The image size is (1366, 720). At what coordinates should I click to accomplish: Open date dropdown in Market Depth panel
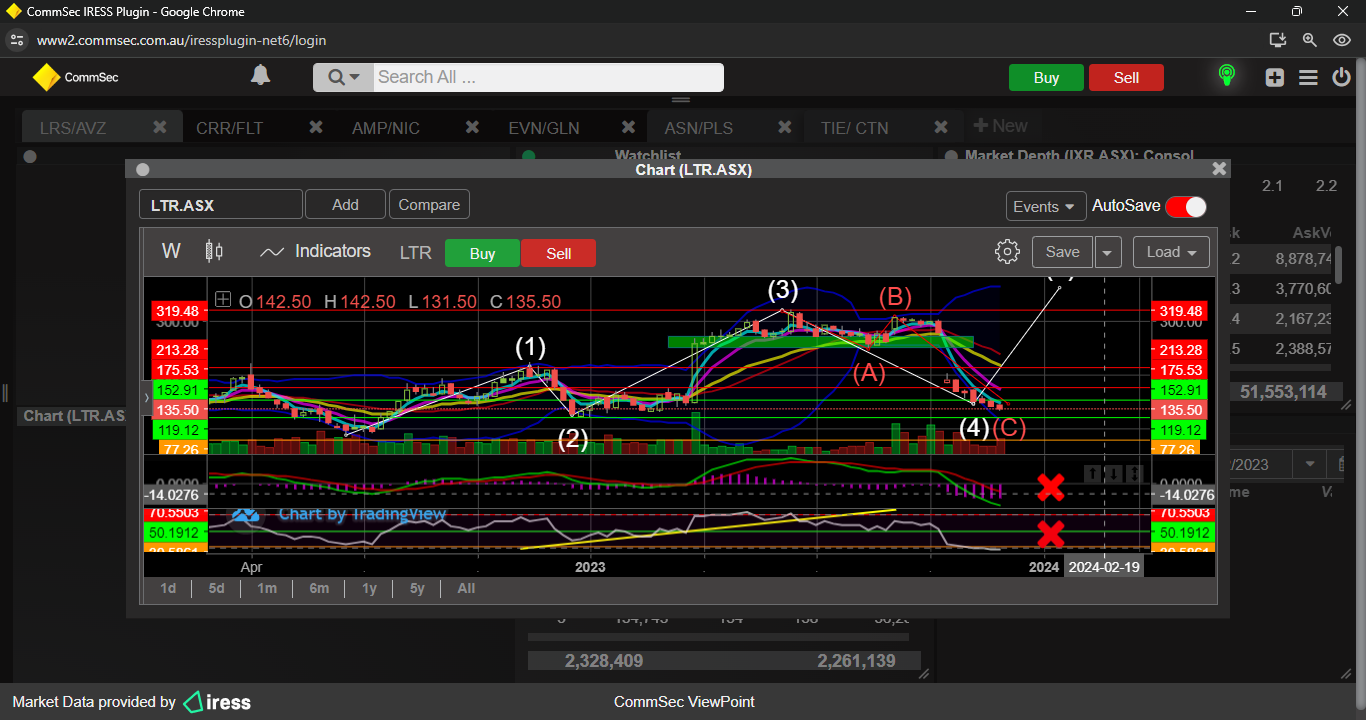1307,464
